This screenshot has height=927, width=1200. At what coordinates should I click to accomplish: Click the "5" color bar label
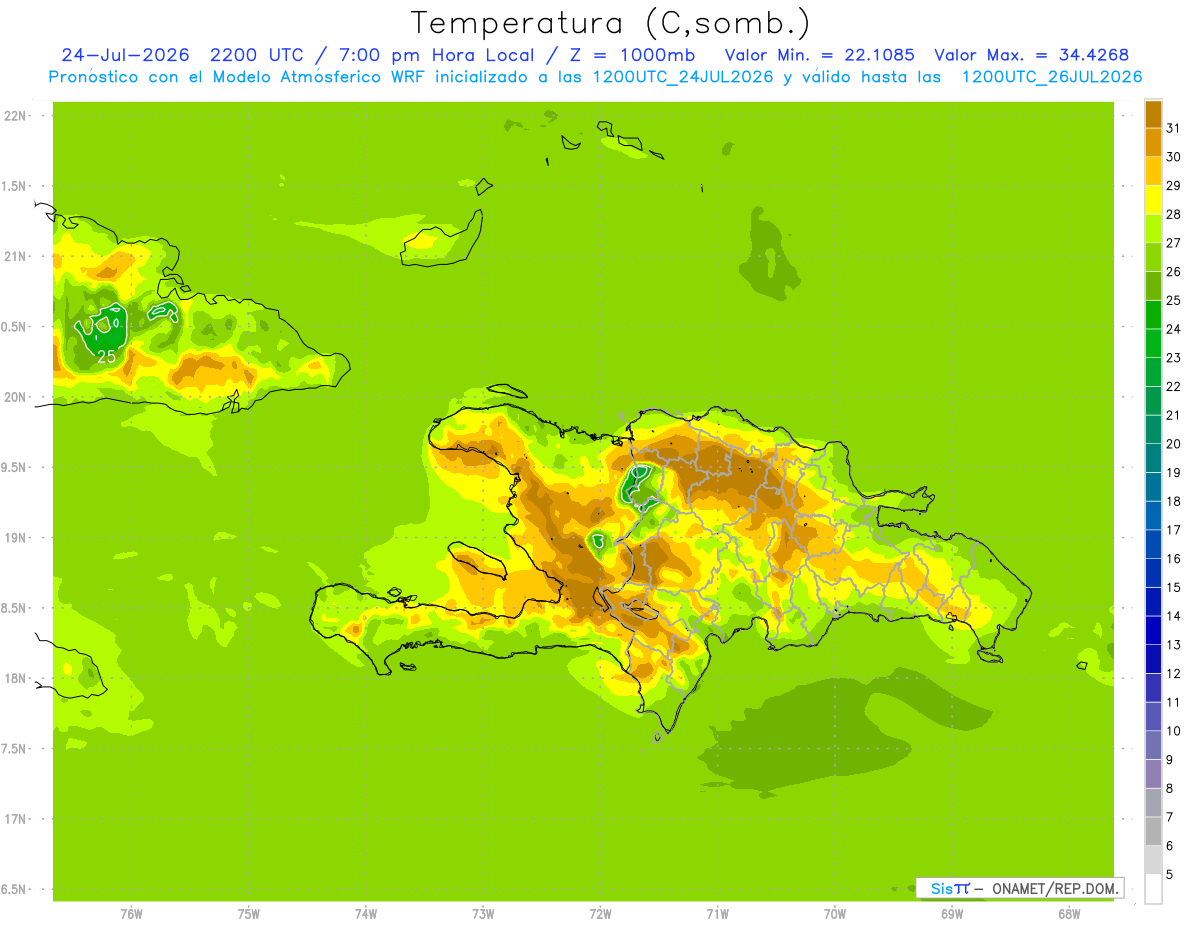click(x=1170, y=874)
